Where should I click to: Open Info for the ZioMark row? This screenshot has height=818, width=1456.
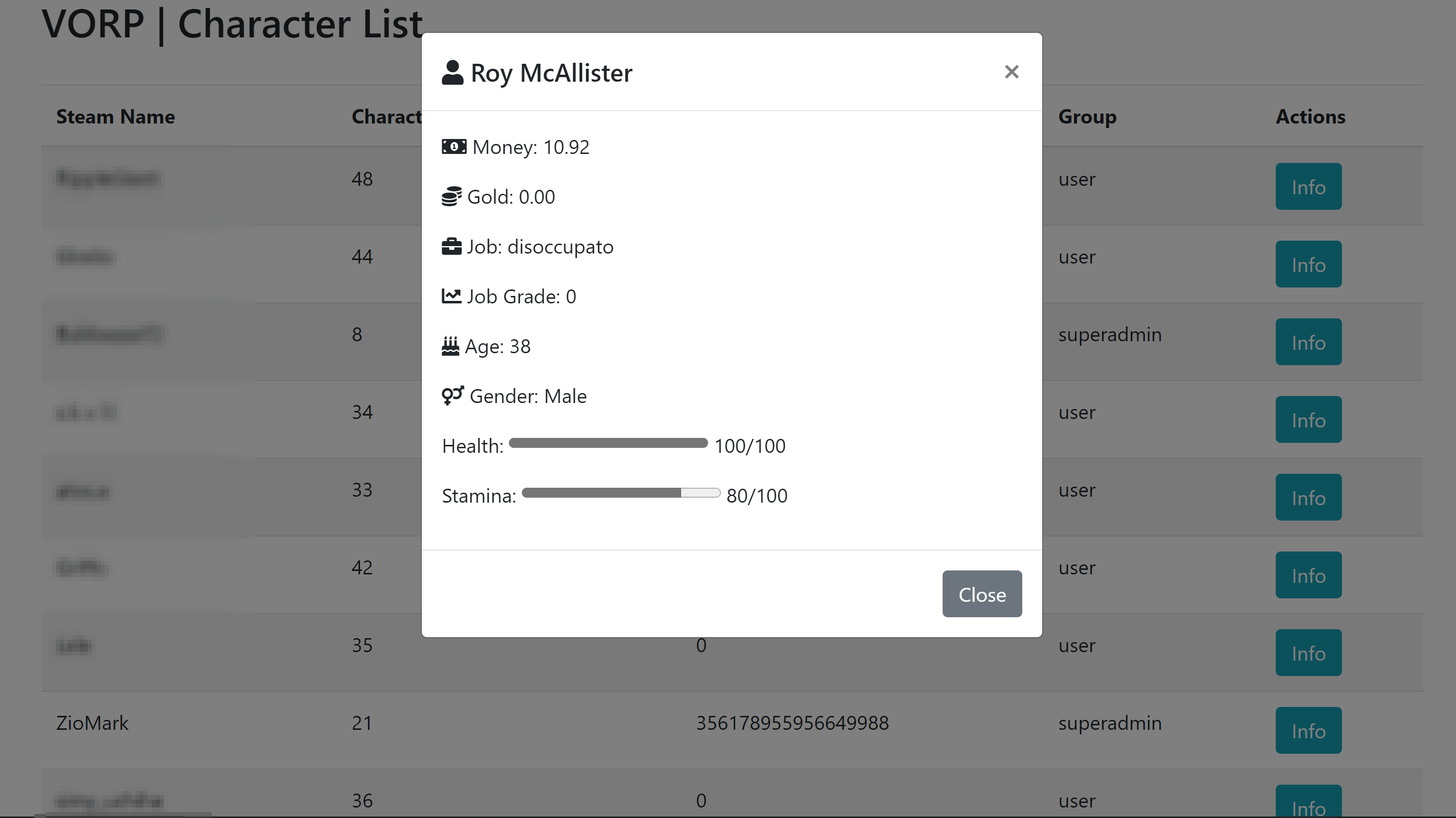pos(1308,730)
